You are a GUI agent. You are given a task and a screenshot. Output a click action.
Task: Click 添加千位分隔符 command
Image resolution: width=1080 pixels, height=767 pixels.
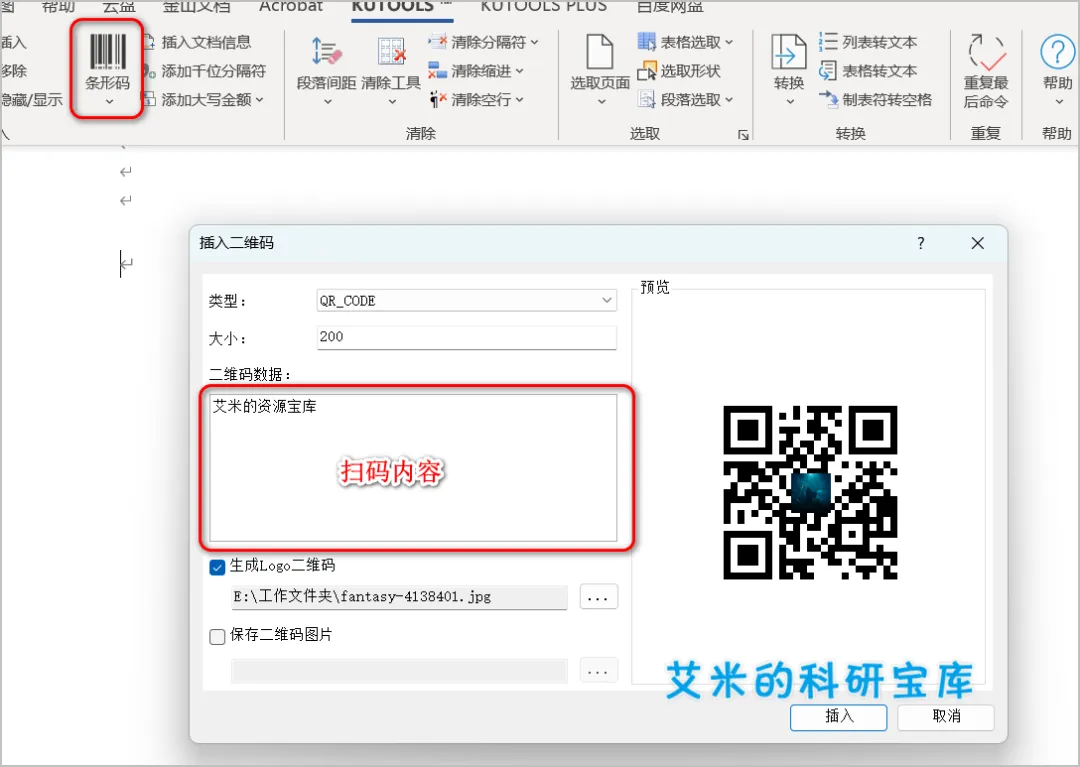[x=214, y=71]
